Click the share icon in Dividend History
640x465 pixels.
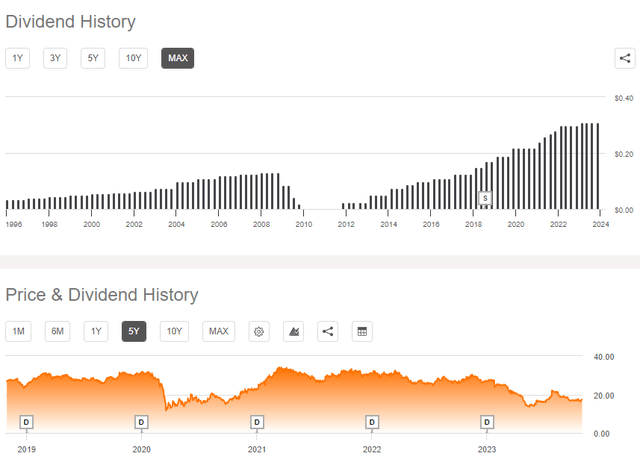point(623,58)
